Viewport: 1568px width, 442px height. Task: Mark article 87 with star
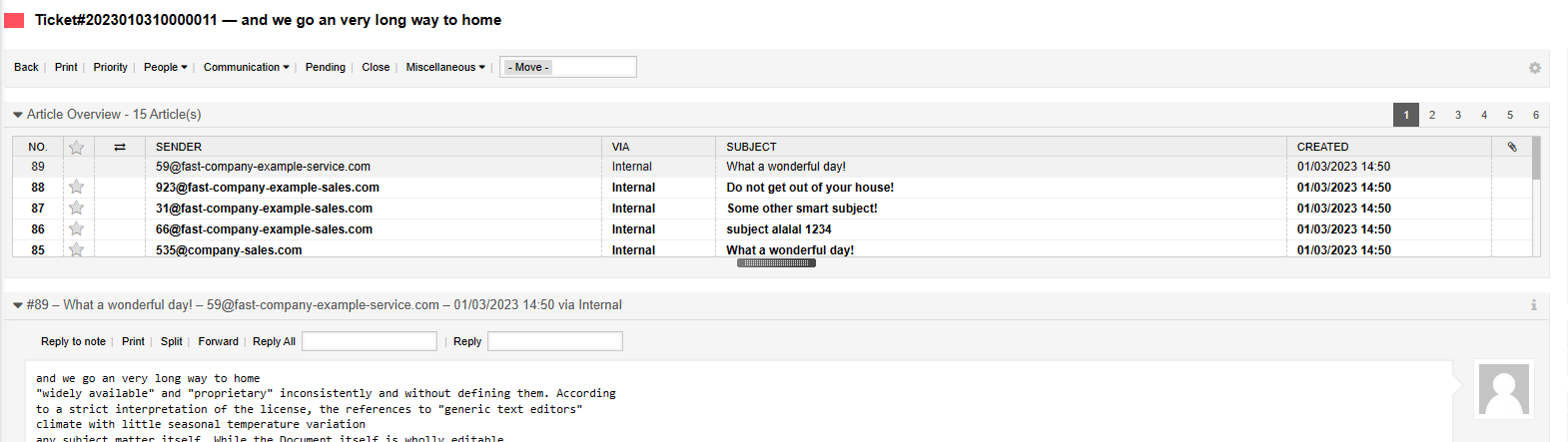click(x=76, y=209)
